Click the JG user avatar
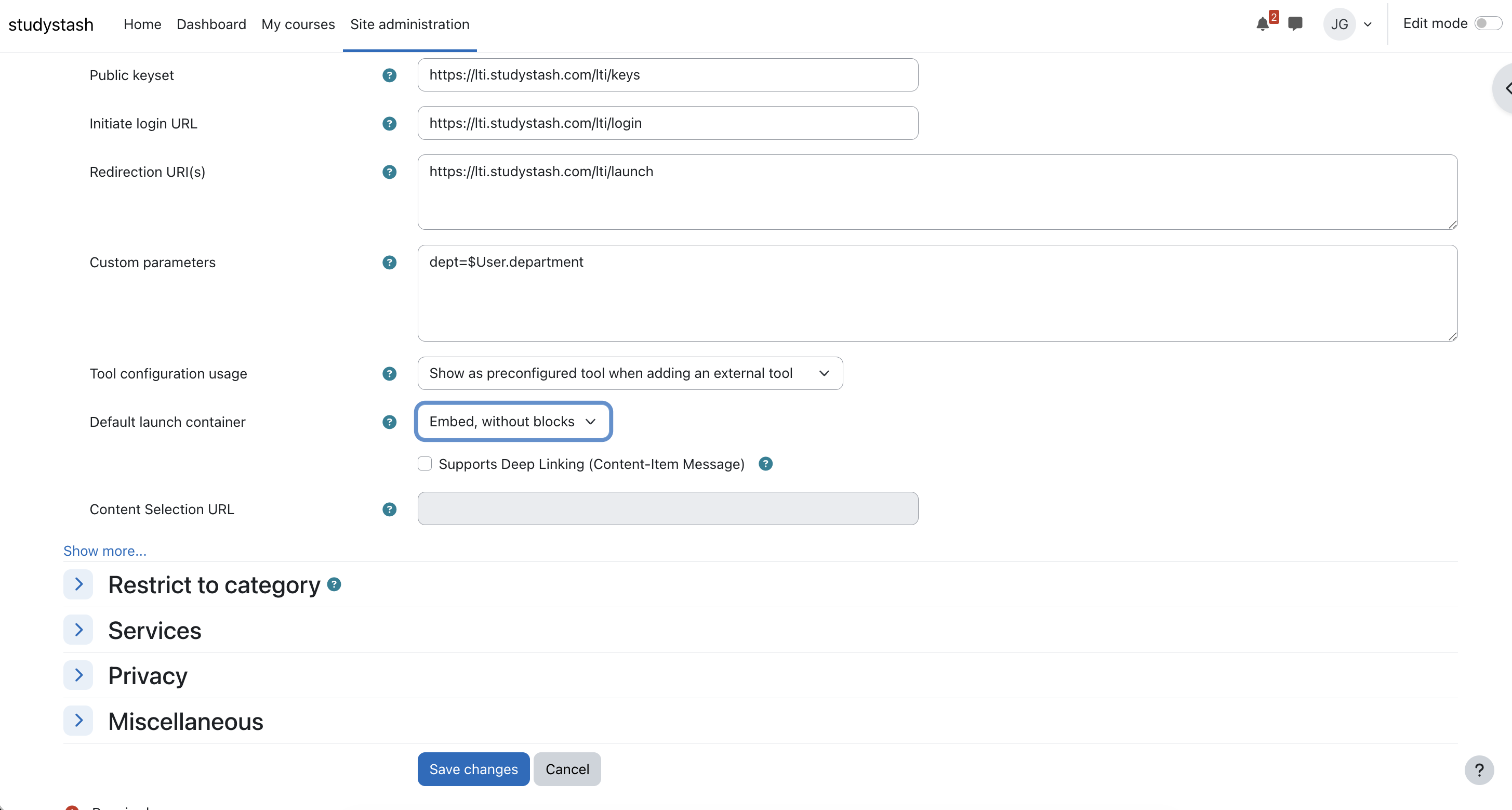The width and height of the screenshot is (1512, 810). pos(1339,24)
